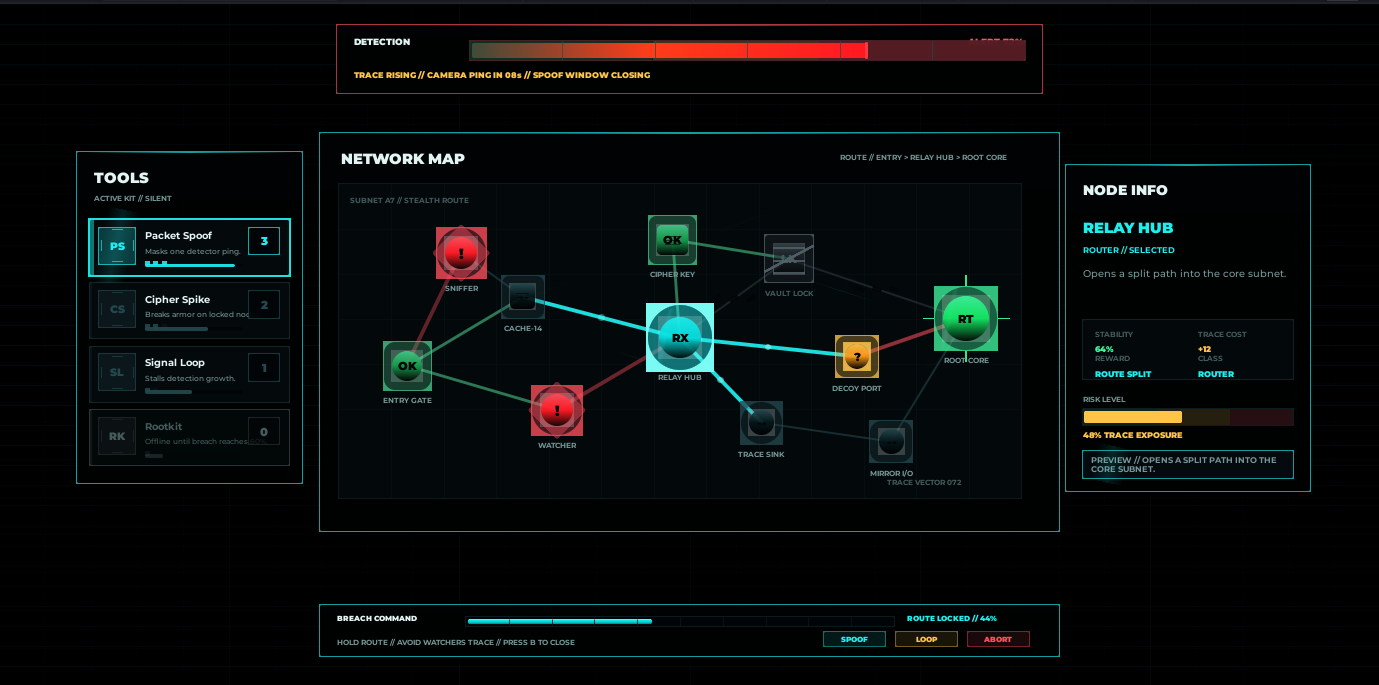Click the RK Rootkit icon

pos(117,436)
